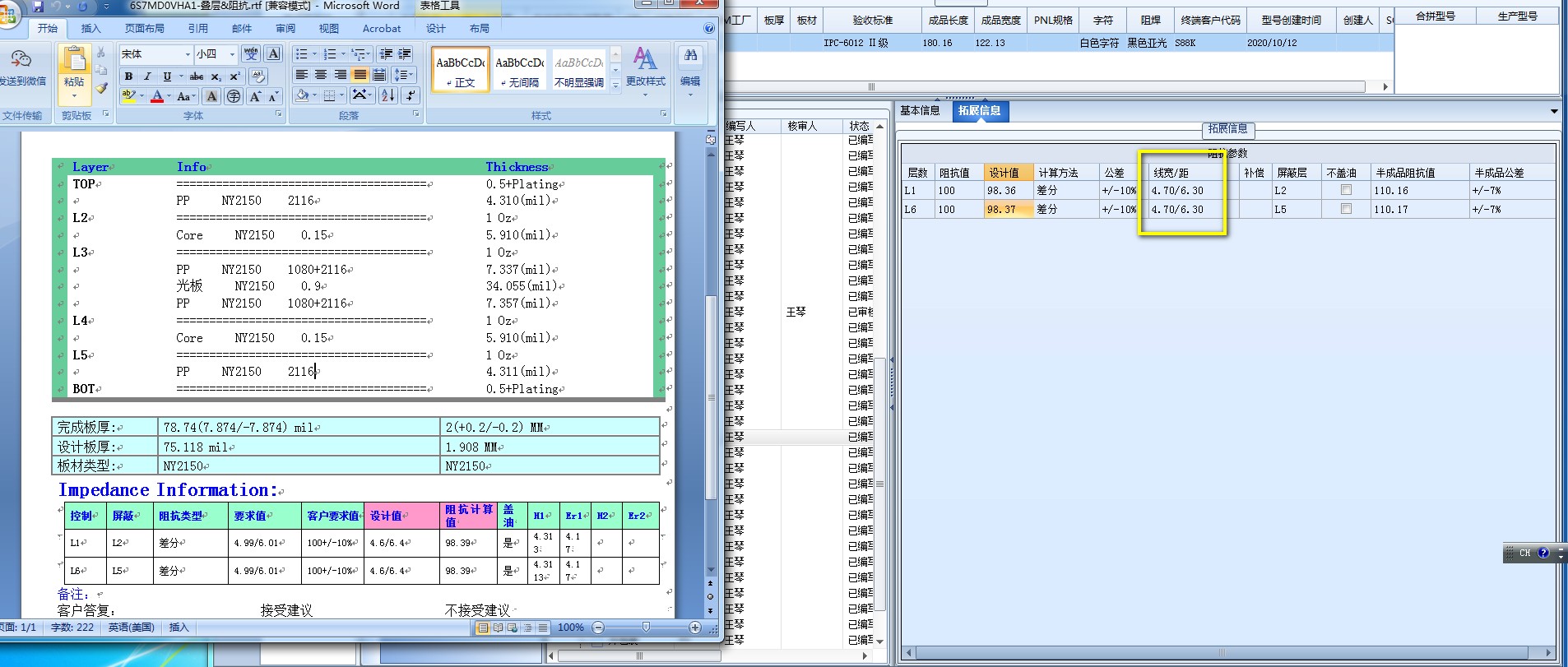Click the Format Painter brush icon
Viewport: 1568px width, 667px height.
point(101,88)
